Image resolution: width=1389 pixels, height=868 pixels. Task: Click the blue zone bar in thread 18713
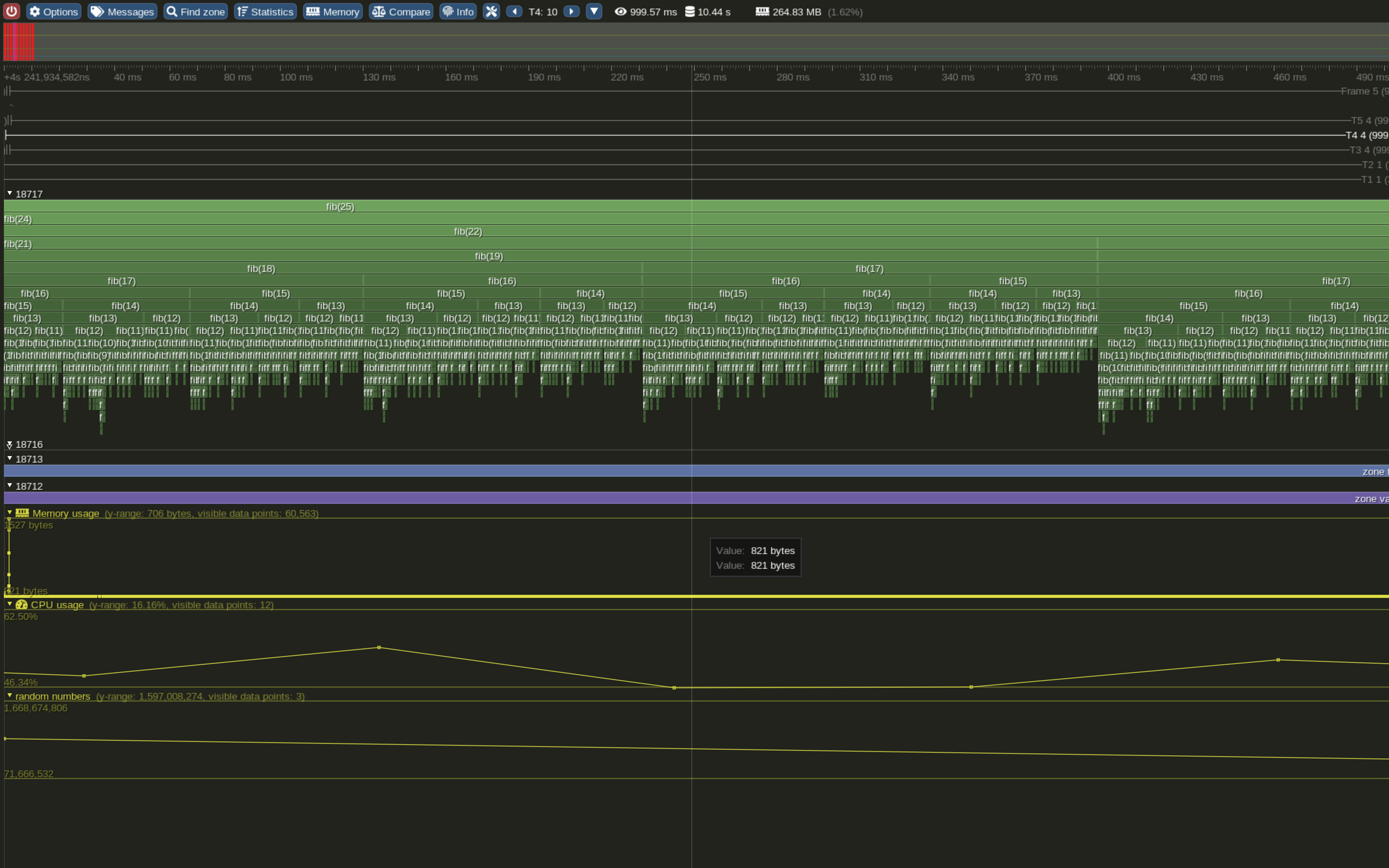[696, 471]
